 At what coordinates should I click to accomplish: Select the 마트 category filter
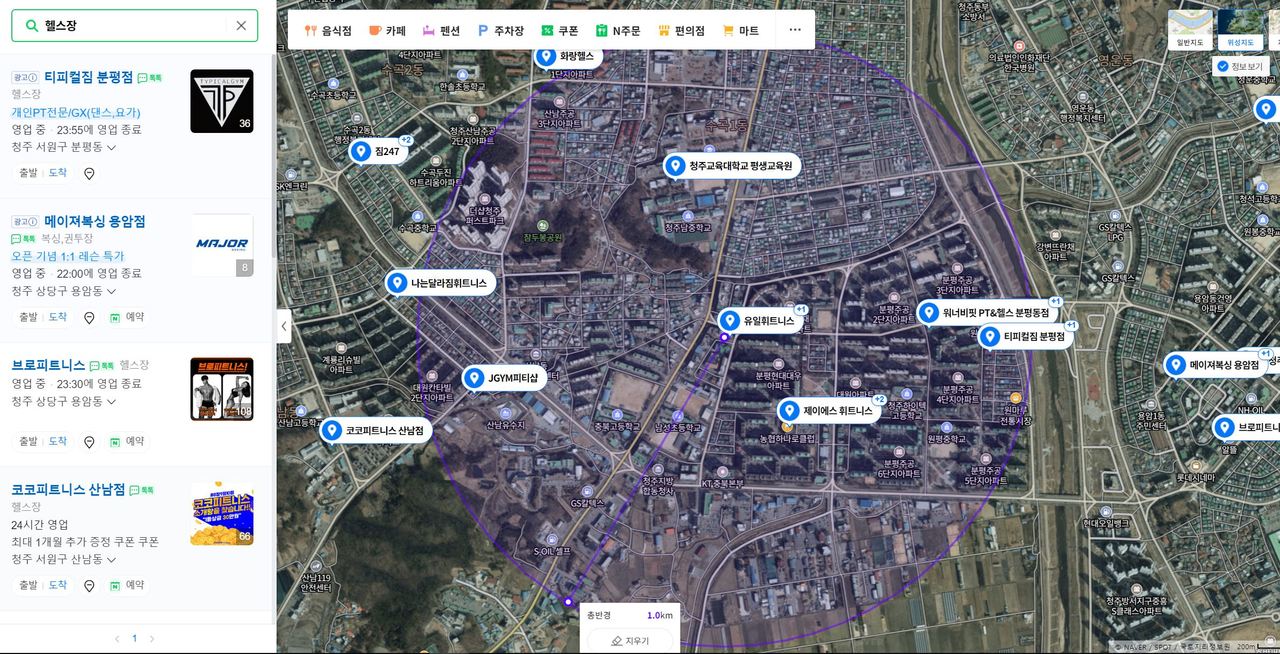click(x=740, y=31)
